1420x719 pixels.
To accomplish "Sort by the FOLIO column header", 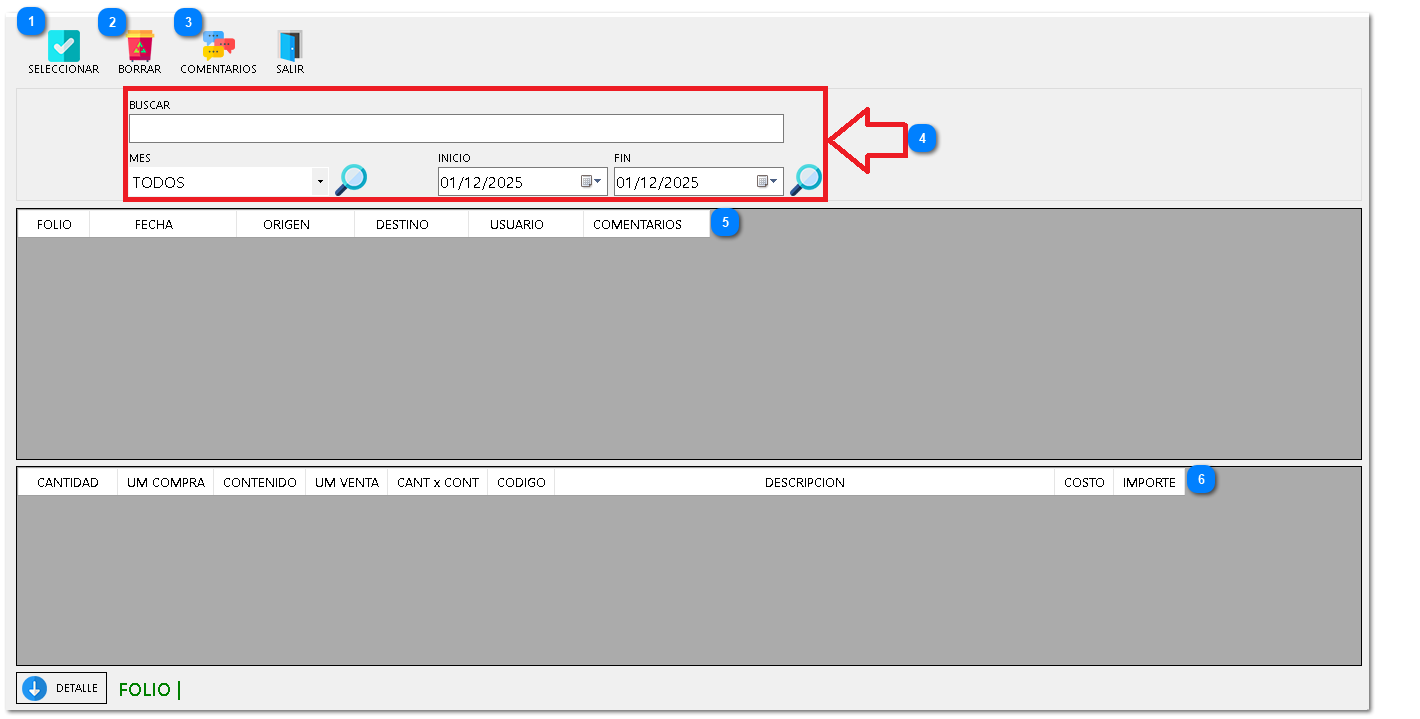I will [x=54, y=224].
